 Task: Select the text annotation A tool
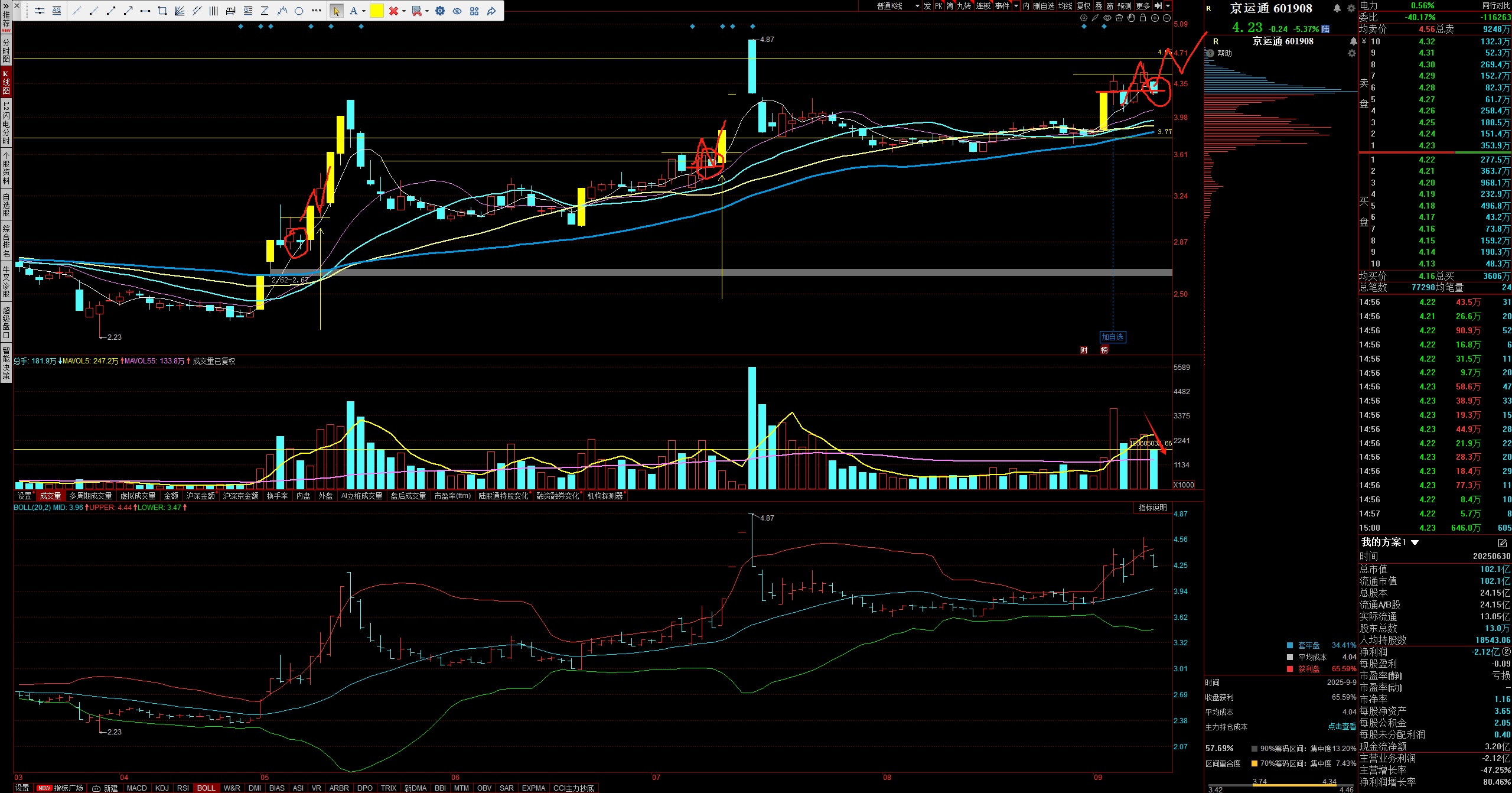tap(353, 11)
